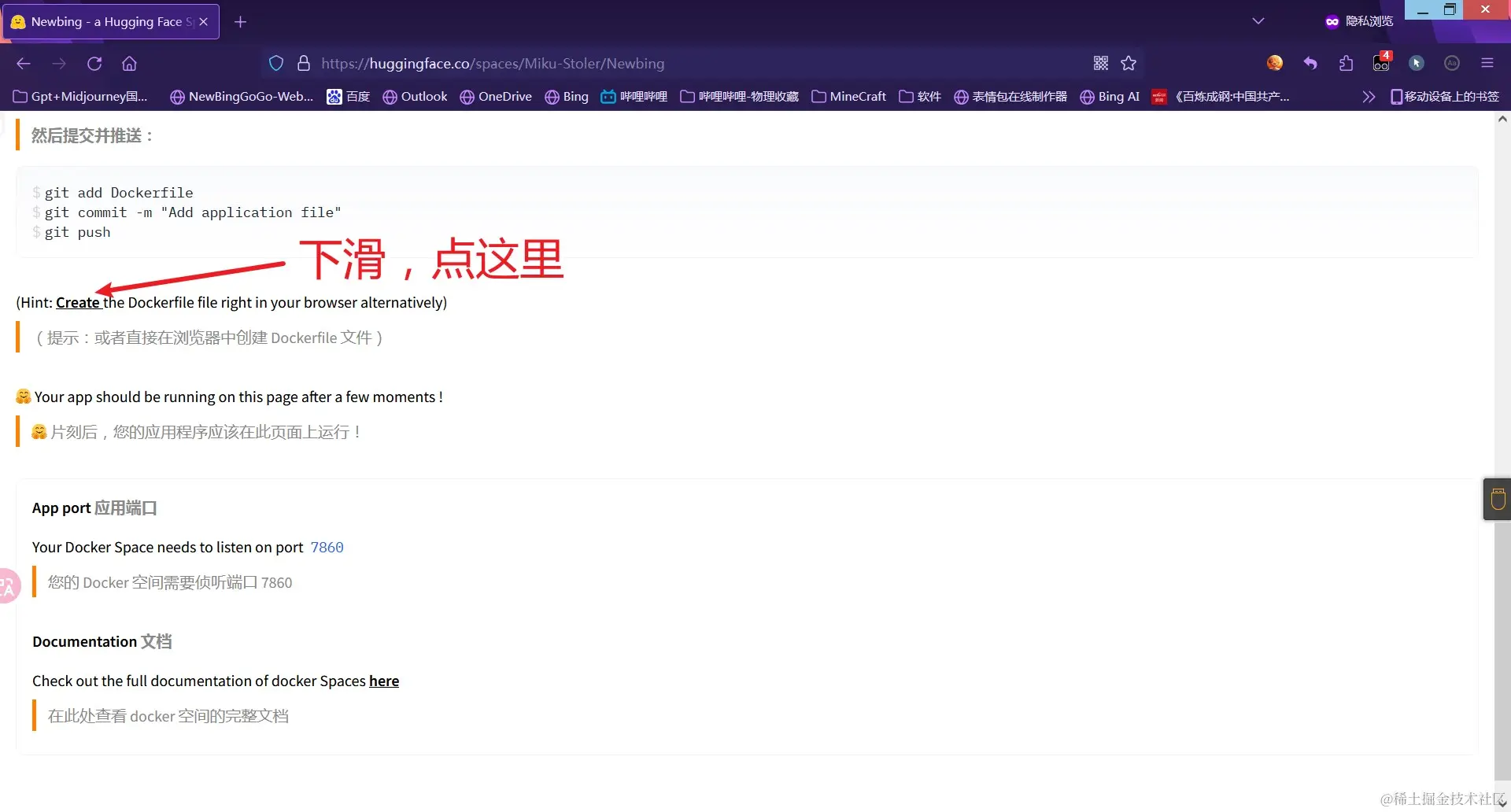Open the MineCraft bookmarks folder

[849, 97]
